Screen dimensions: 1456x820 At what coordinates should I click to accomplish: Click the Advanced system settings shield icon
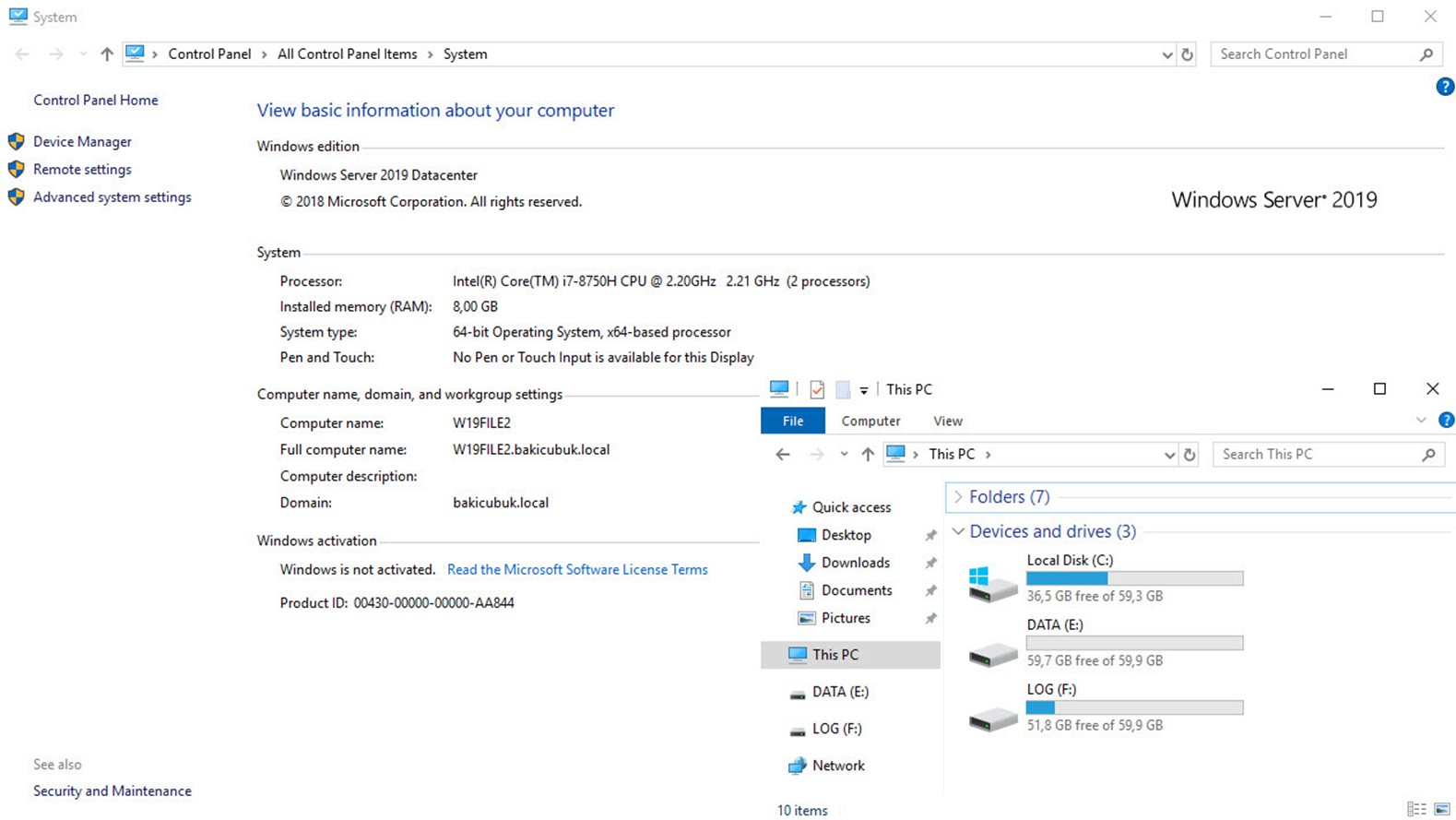tap(16, 196)
